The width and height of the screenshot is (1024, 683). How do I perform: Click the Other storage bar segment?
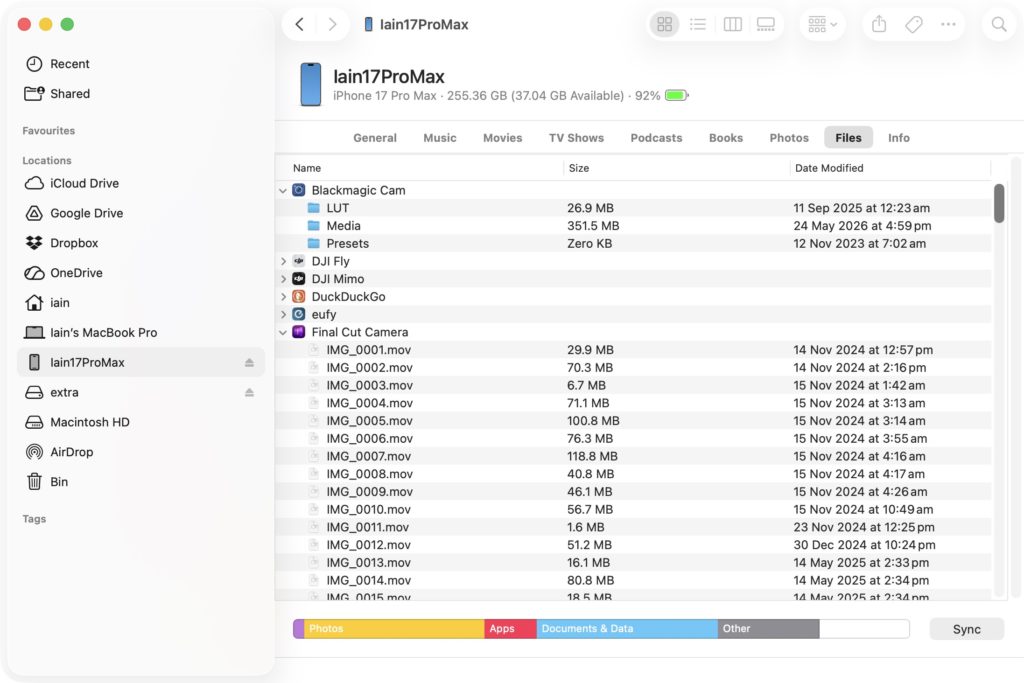768,629
